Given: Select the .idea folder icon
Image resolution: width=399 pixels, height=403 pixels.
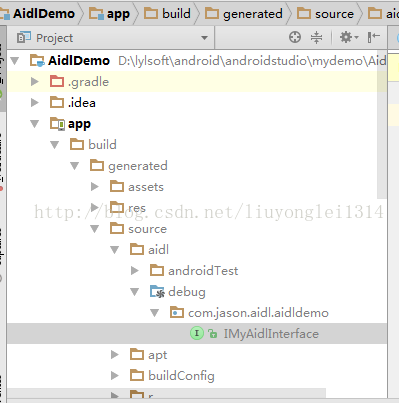Looking at the screenshot, I should click(57, 102).
